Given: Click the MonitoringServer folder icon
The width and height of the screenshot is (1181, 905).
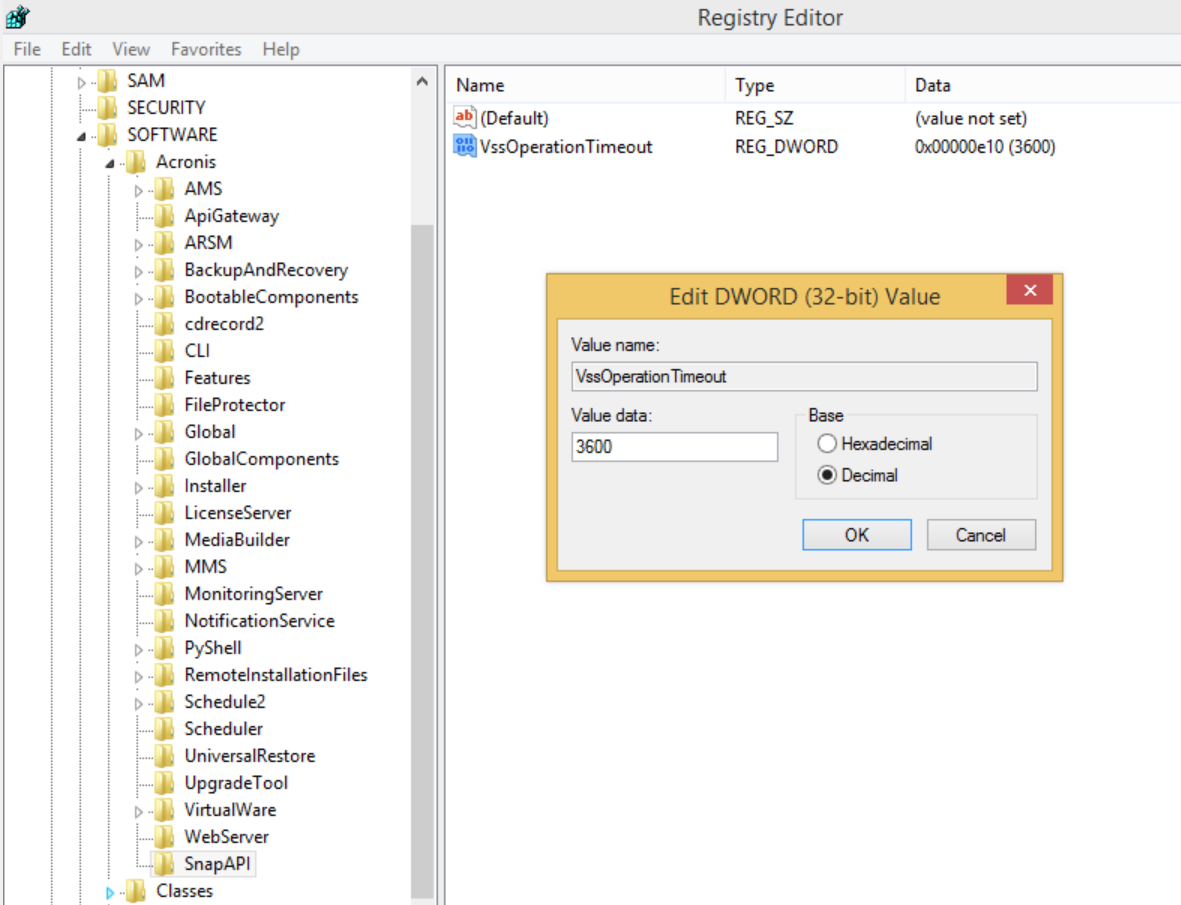Looking at the screenshot, I should coord(164,594).
